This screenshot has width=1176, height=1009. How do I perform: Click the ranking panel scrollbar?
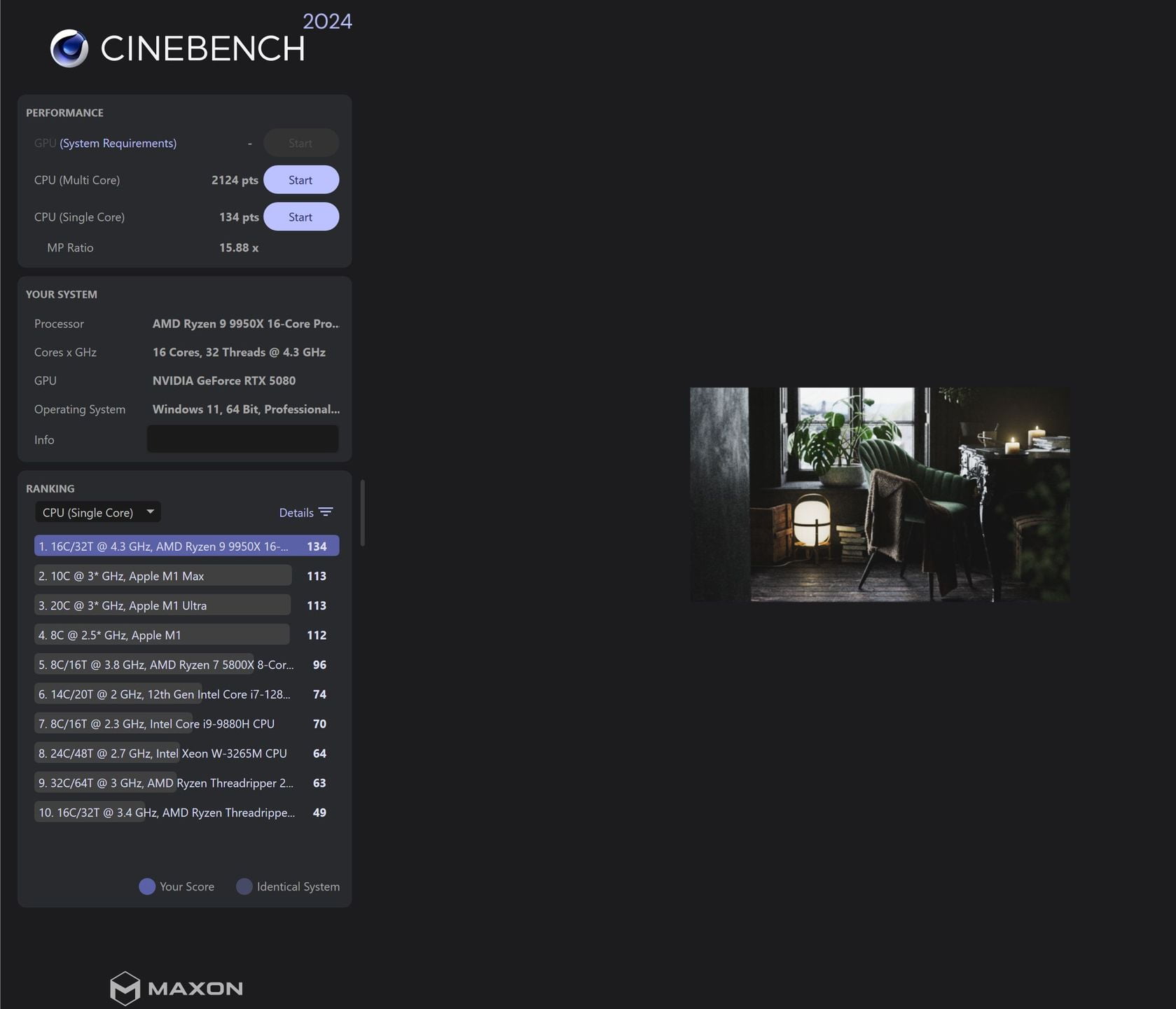(362, 513)
